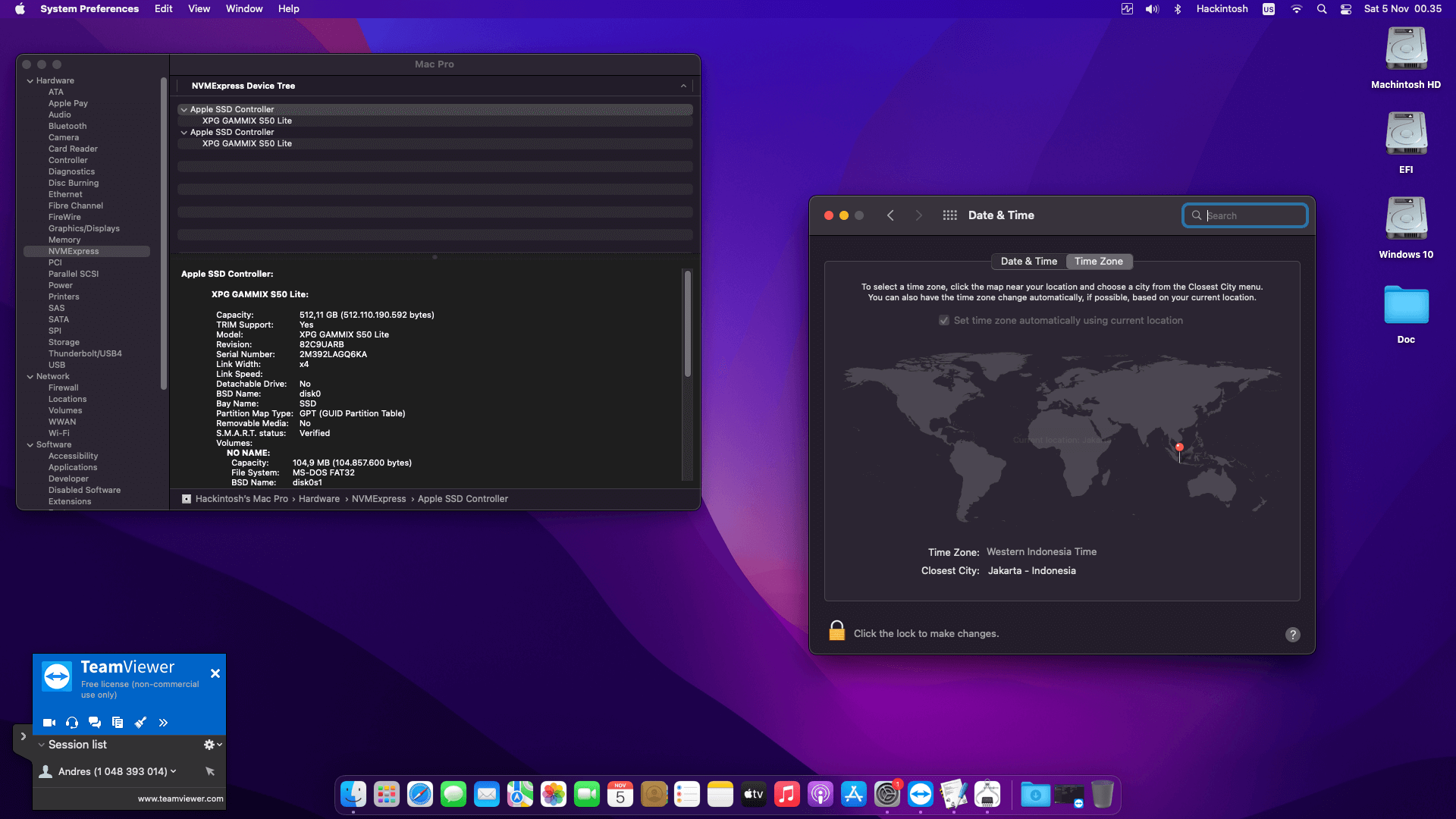The height and width of the screenshot is (819, 1456).
Task: Select Storage in hardware sidebar
Action: tap(64, 342)
